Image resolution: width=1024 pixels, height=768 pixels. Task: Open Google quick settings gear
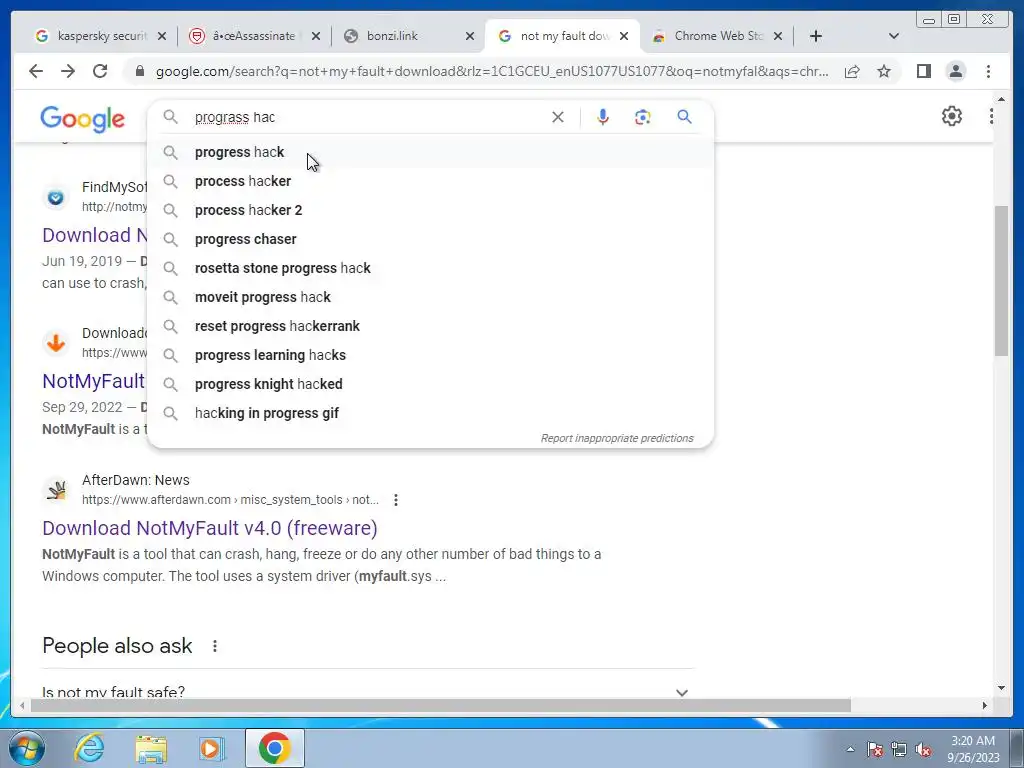[952, 116]
